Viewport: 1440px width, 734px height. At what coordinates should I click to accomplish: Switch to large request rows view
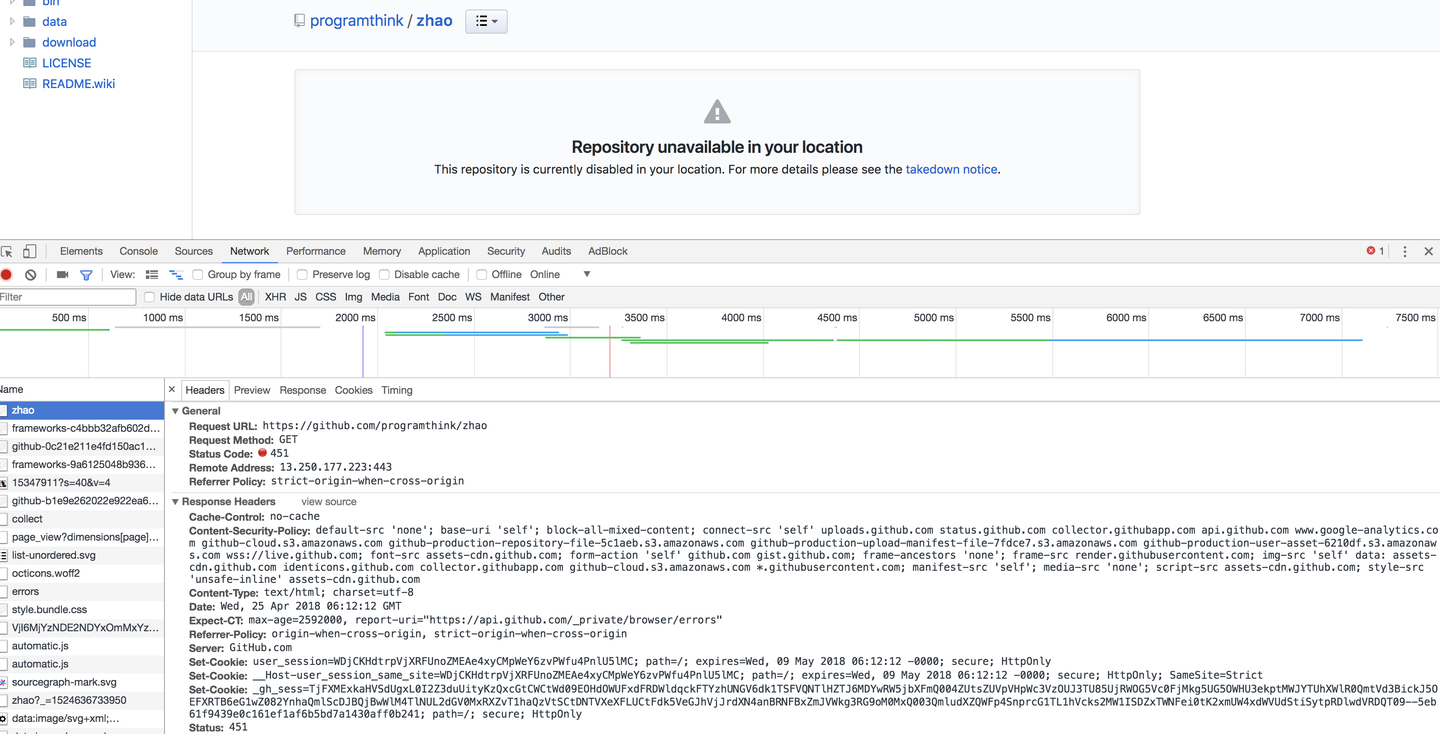152,275
